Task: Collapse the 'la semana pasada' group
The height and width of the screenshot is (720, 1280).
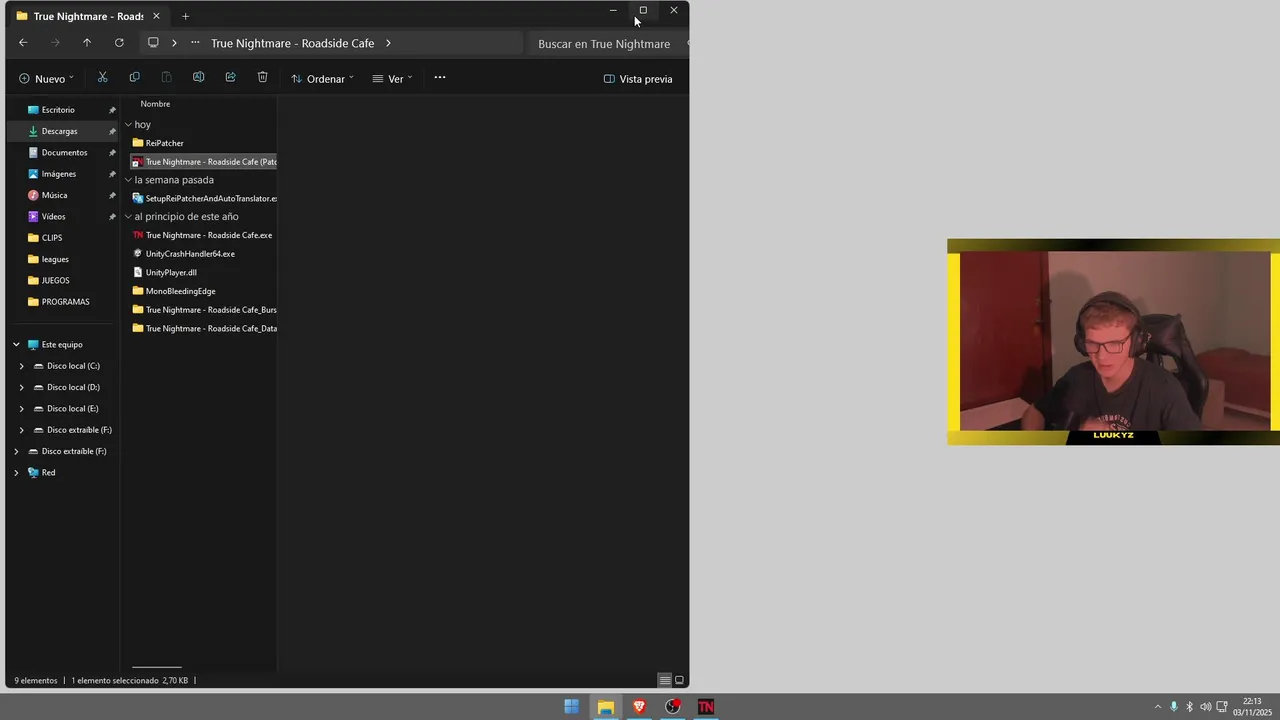Action: coord(128,180)
